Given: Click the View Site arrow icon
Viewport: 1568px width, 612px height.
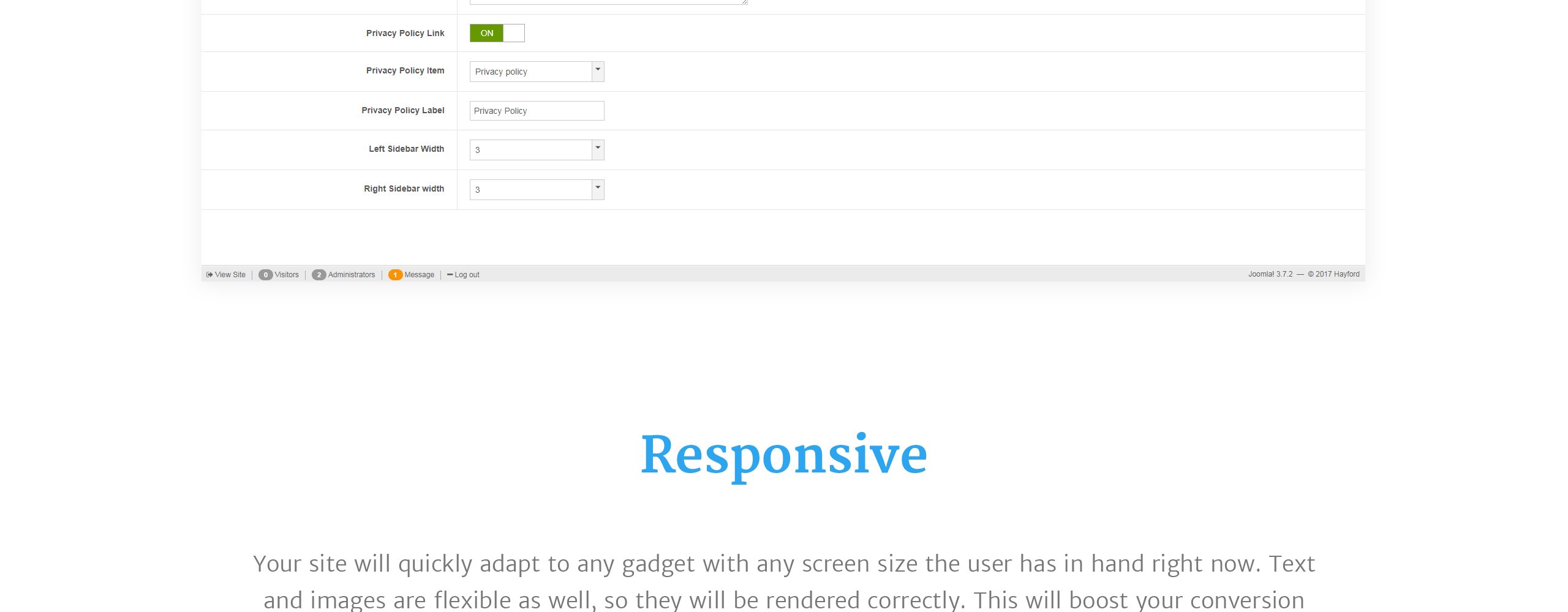Looking at the screenshot, I should coord(209,275).
